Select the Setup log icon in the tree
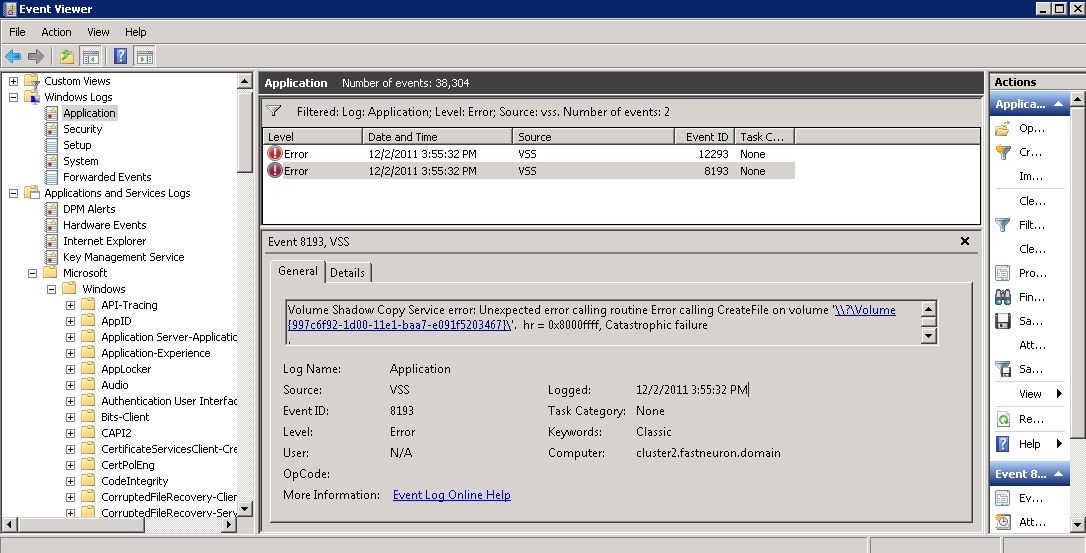This screenshot has height=553, width=1086. pos(51,145)
